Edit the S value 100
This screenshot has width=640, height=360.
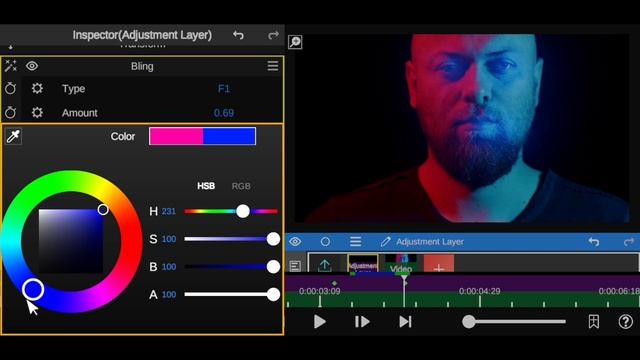coord(169,239)
